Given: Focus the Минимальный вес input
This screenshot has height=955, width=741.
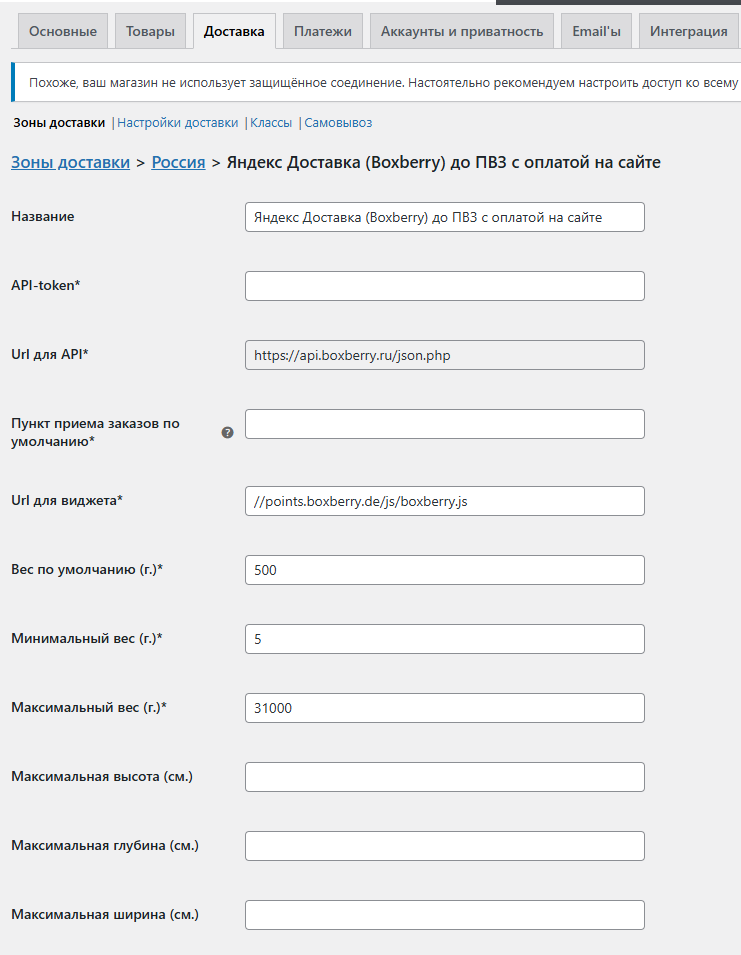Looking at the screenshot, I should pos(444,639).
